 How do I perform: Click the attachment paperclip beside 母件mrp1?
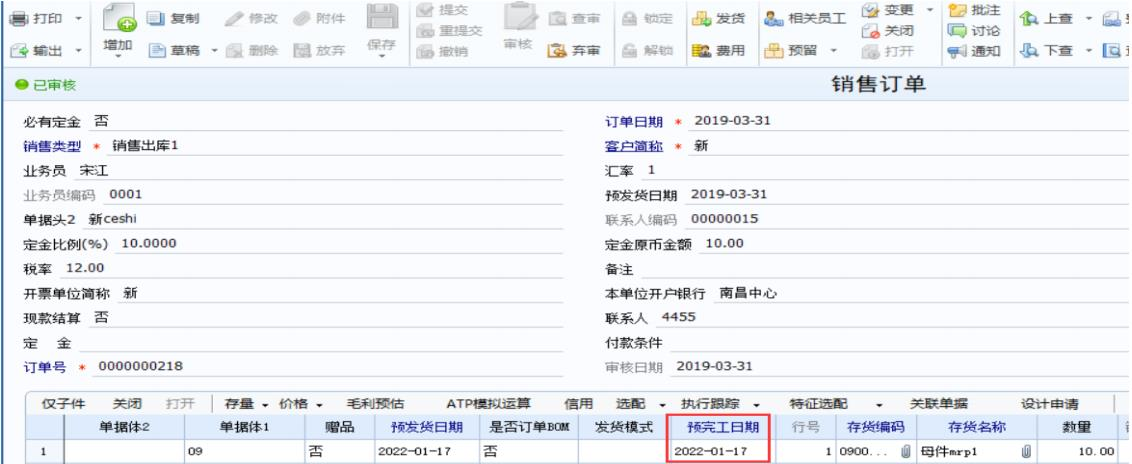1026,452
